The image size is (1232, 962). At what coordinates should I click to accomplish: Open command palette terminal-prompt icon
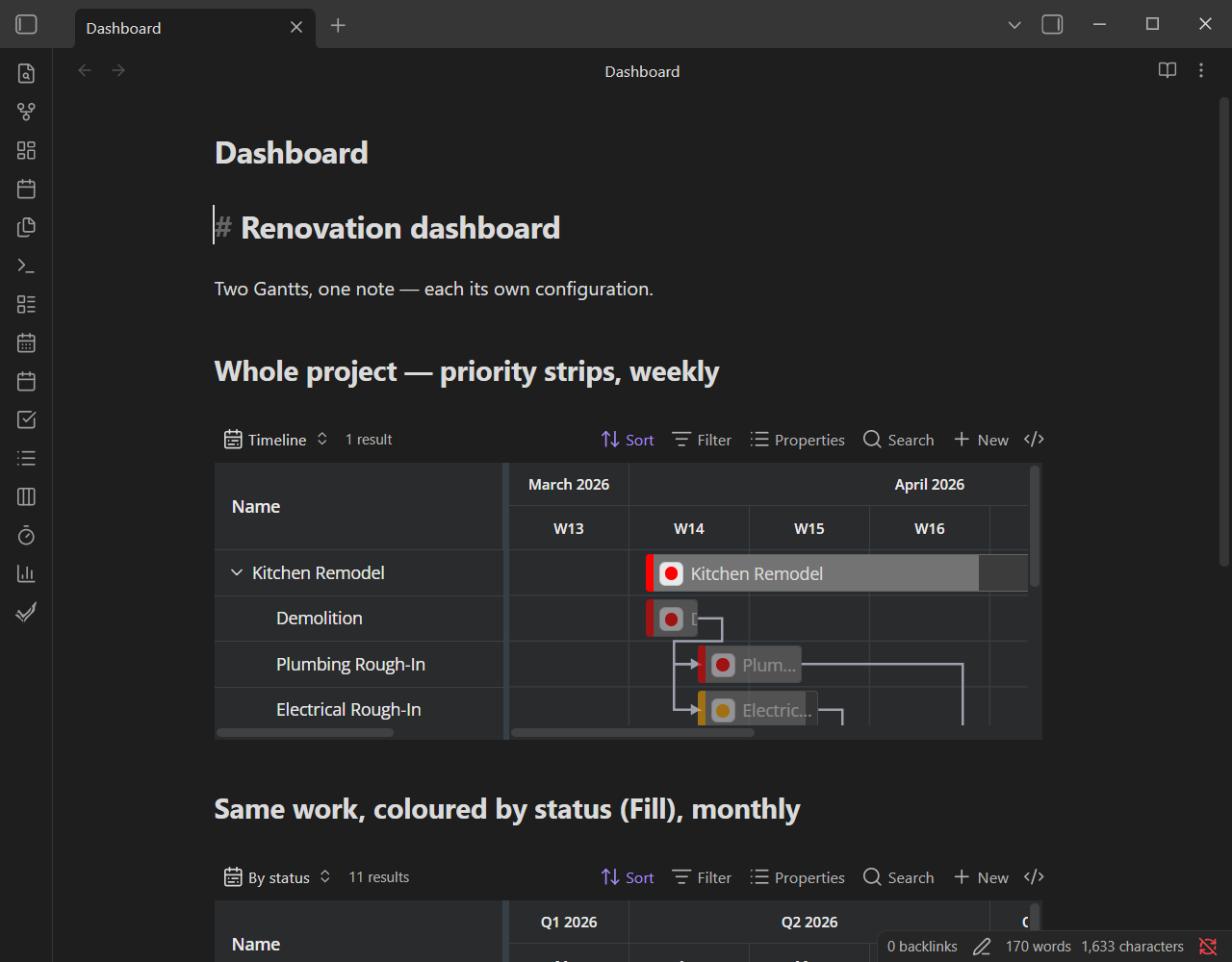pyautogui.click(x=26, y=266)
